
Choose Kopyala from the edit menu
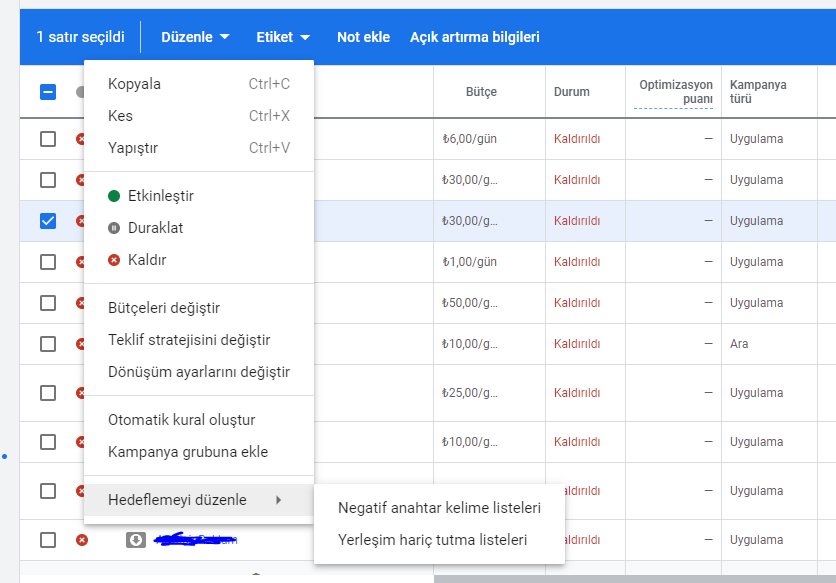pyautogui.click(x=199, y=84)
